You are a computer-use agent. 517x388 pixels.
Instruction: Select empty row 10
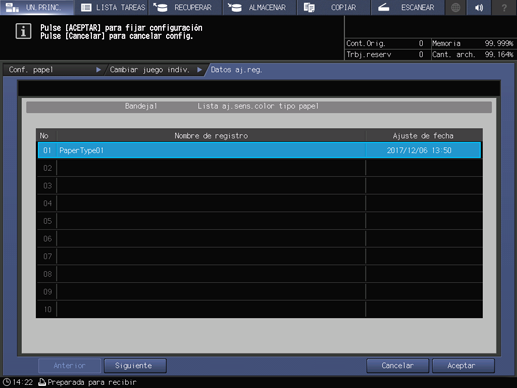(259, 309)
